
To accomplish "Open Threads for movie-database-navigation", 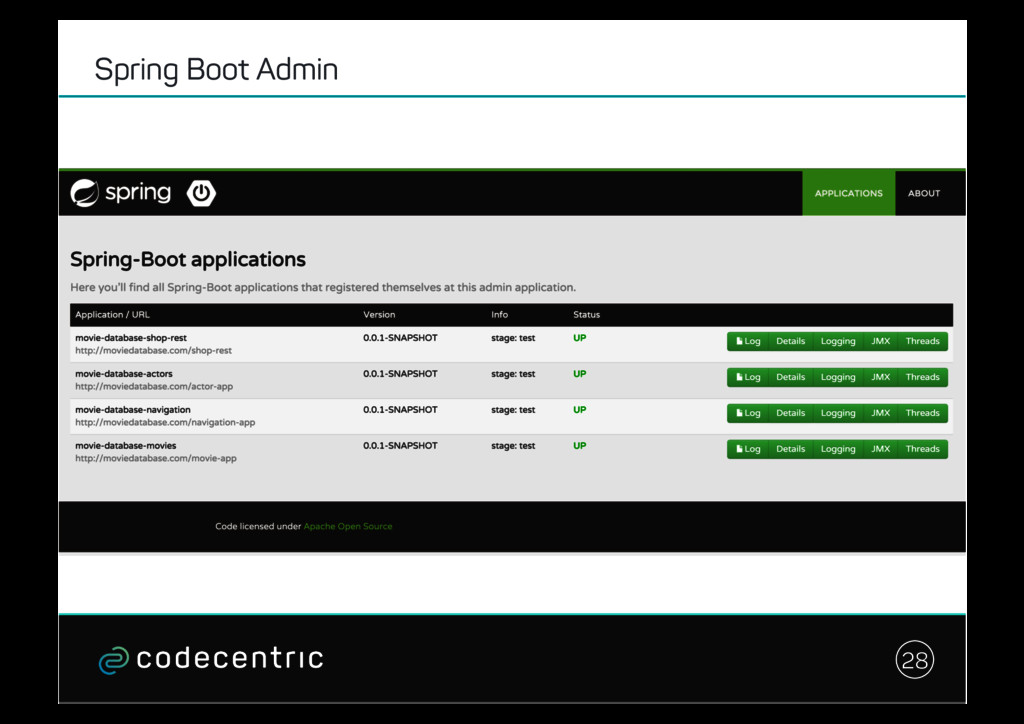I will tap(922, 413).
